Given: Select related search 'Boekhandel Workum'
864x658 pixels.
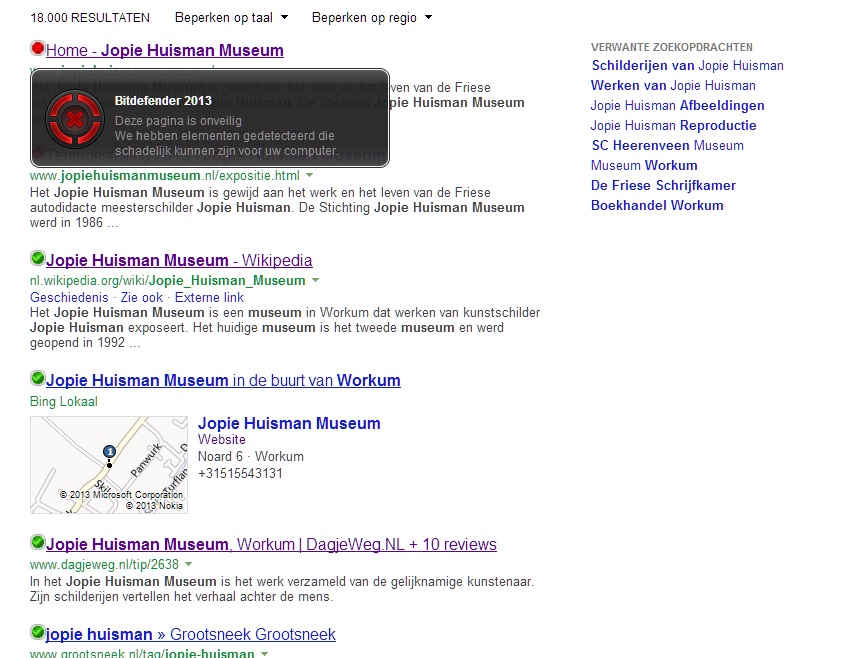Looking at the screenshot, I should tap(657, 206).
